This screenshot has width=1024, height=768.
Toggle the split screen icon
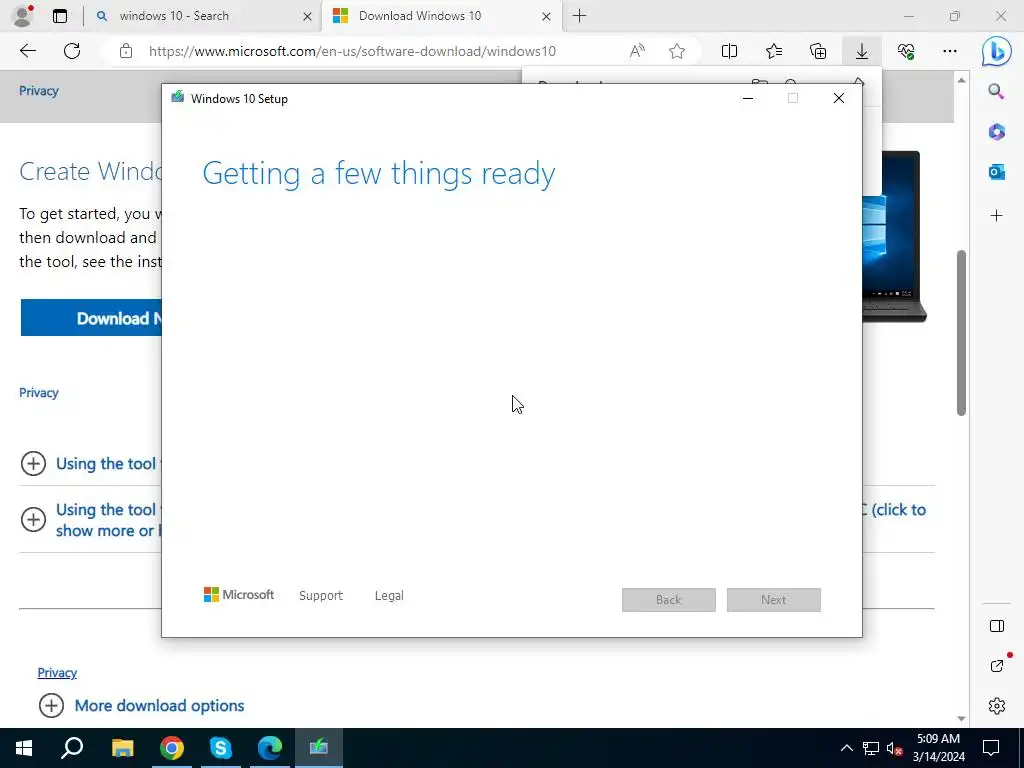click(729, 51)
